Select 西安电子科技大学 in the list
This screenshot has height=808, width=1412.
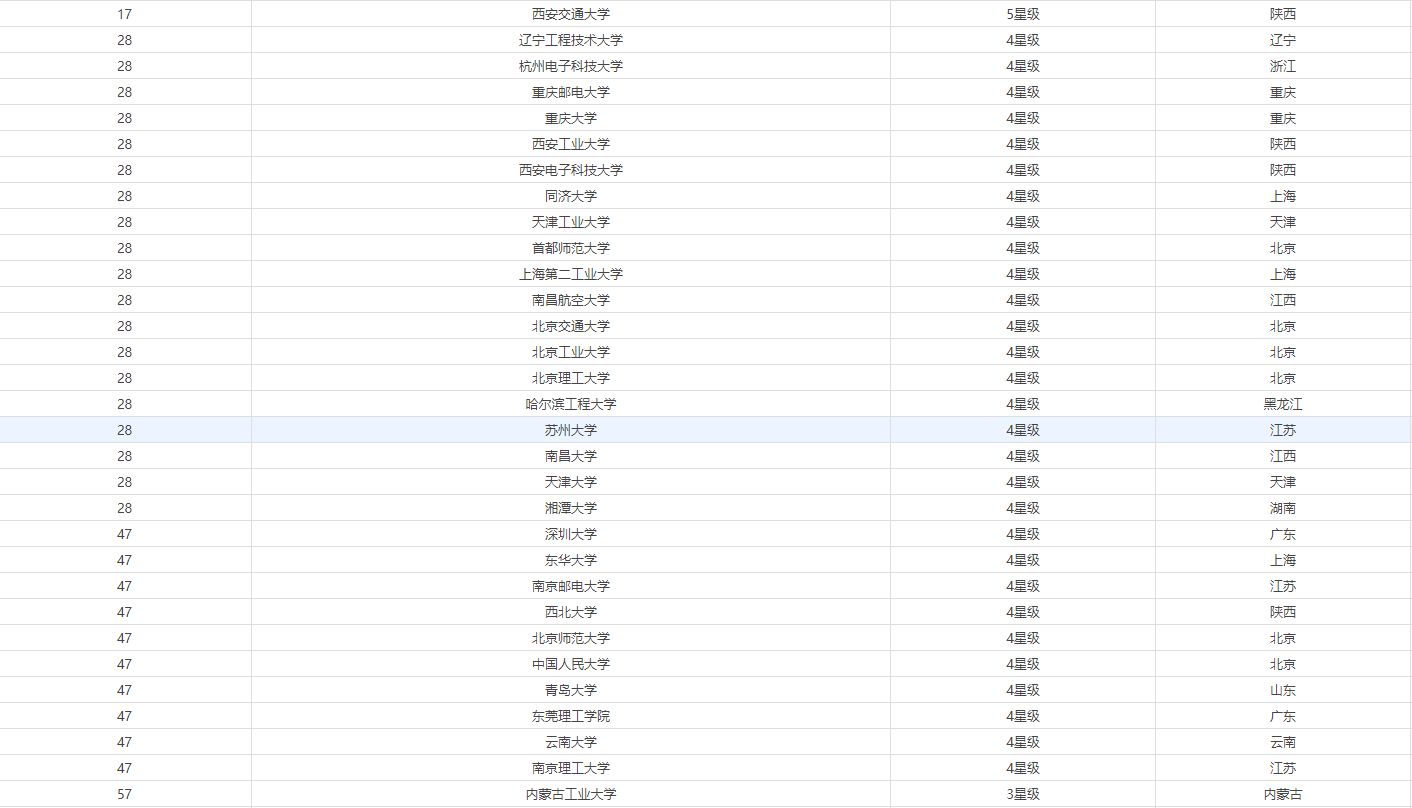tap(570, 170)
